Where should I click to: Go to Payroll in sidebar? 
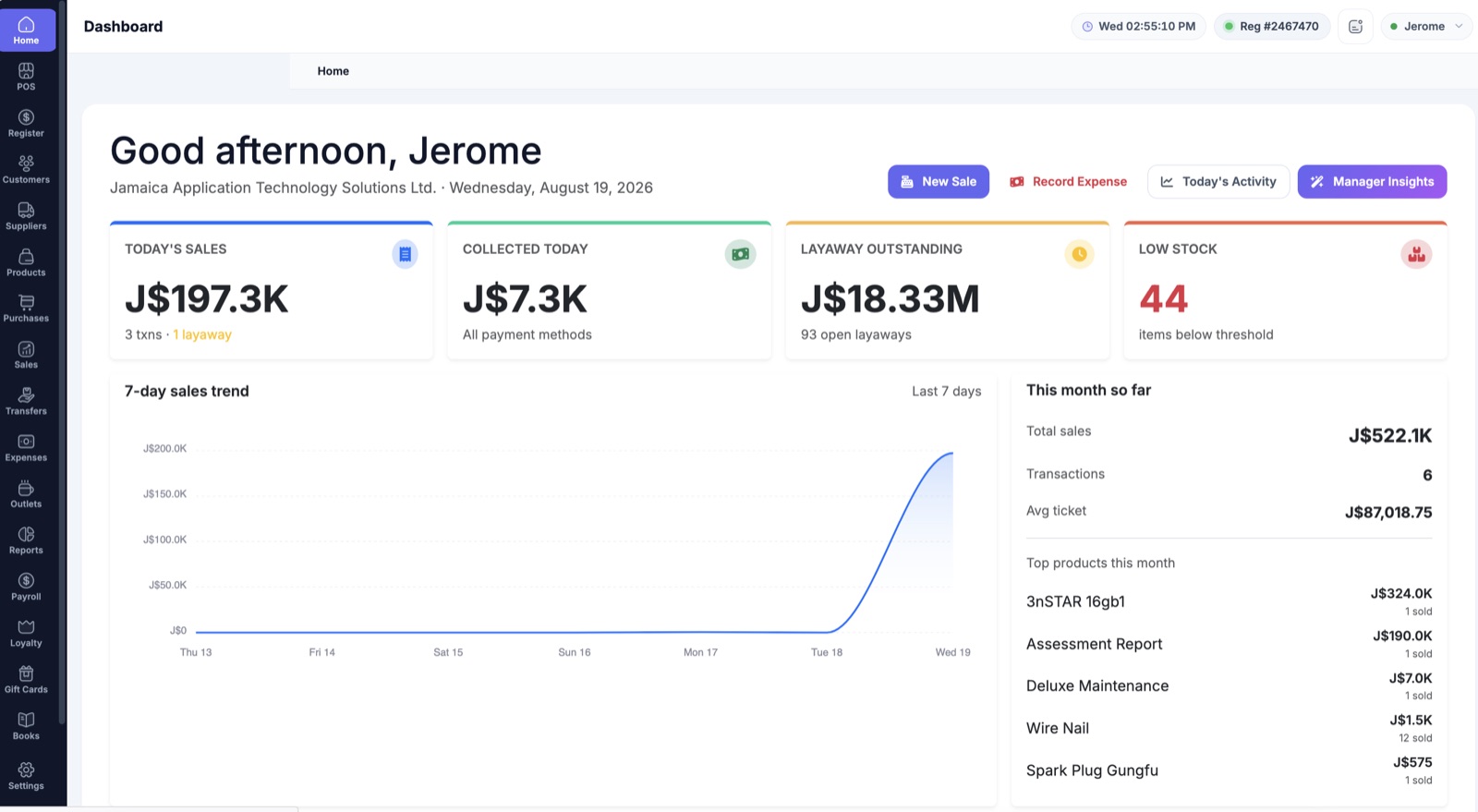(26, 588)
